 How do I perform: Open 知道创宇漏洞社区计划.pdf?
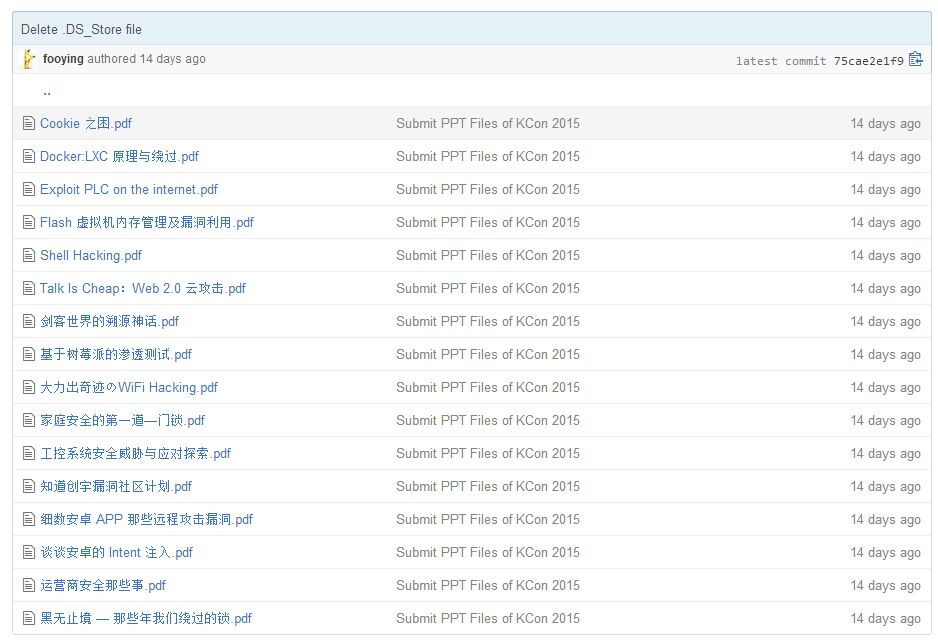pos(116,486)
